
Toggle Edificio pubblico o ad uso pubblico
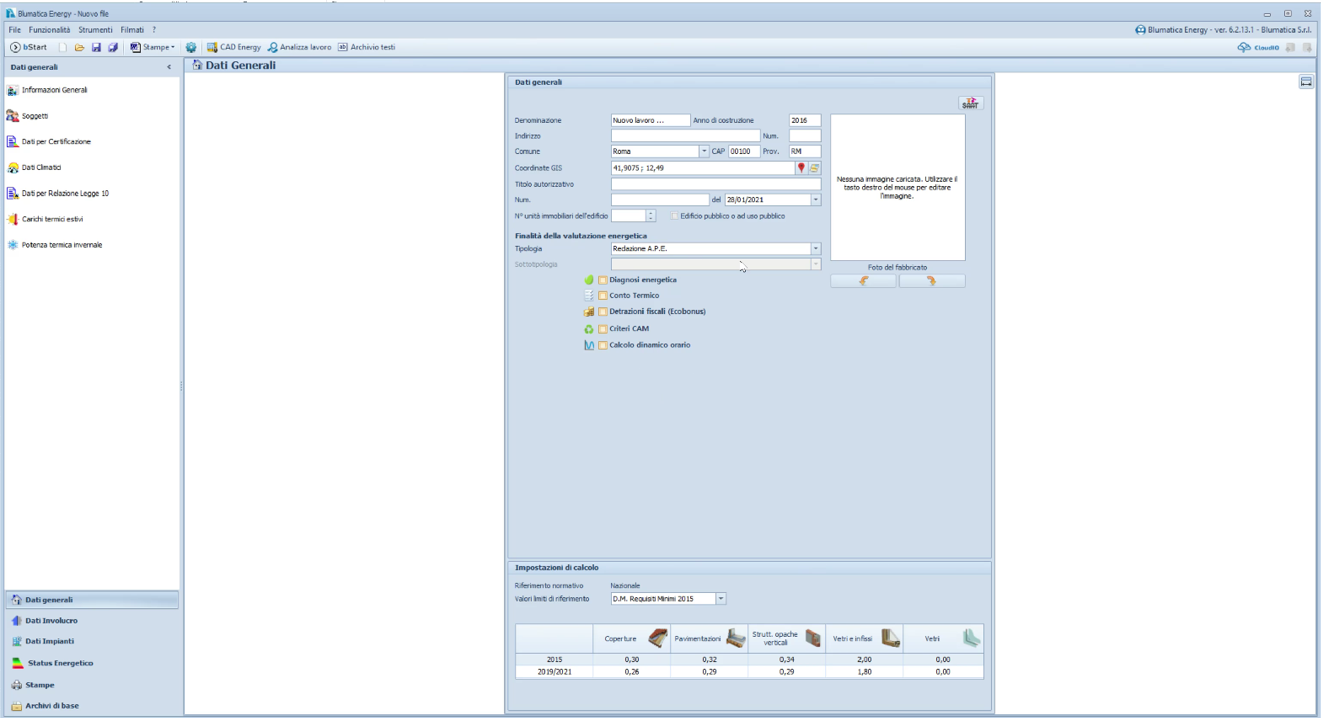tap(675, 216)
